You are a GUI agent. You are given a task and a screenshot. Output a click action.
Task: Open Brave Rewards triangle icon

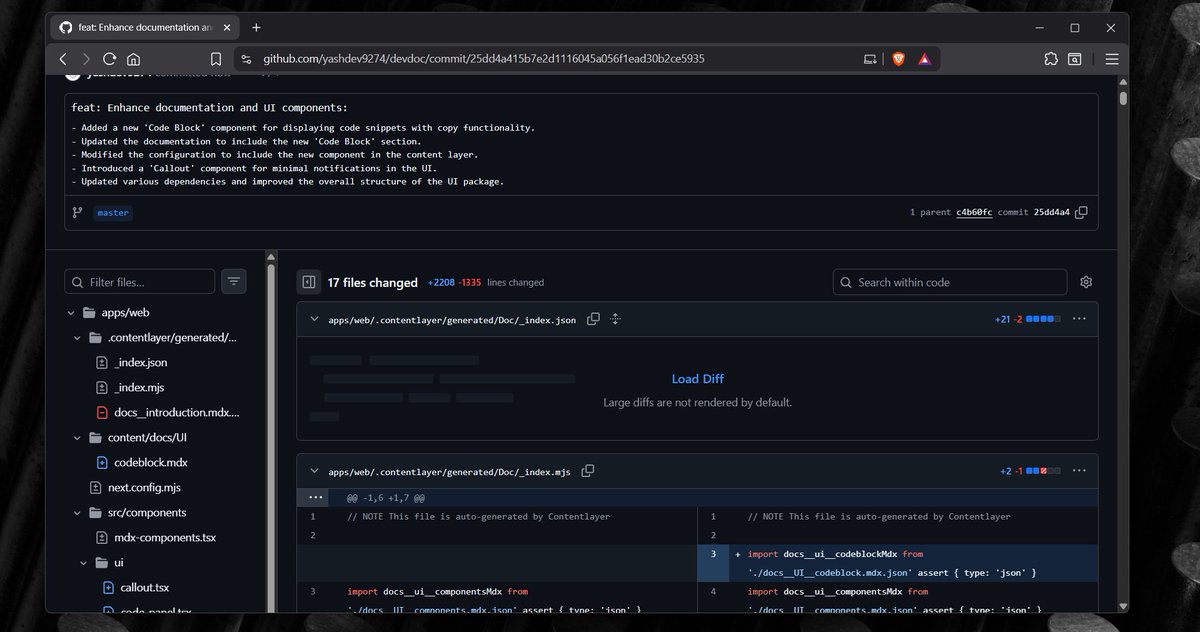click(x=924, y=59)
